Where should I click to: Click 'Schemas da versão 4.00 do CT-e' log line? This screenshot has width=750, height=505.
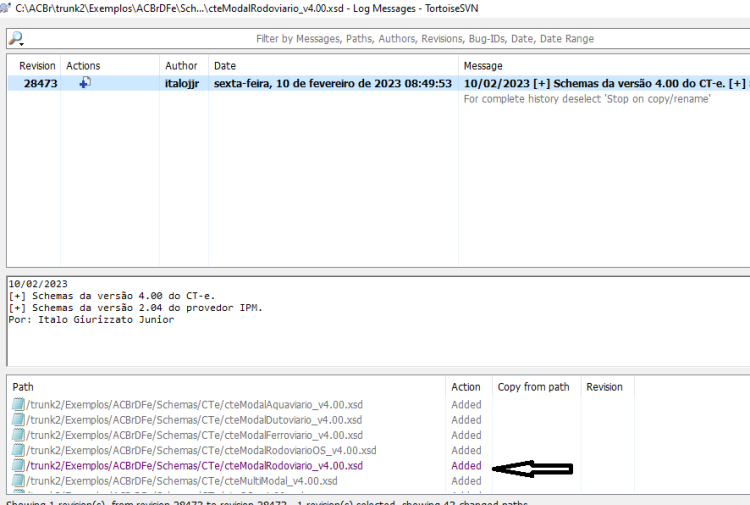pos(112,296)
